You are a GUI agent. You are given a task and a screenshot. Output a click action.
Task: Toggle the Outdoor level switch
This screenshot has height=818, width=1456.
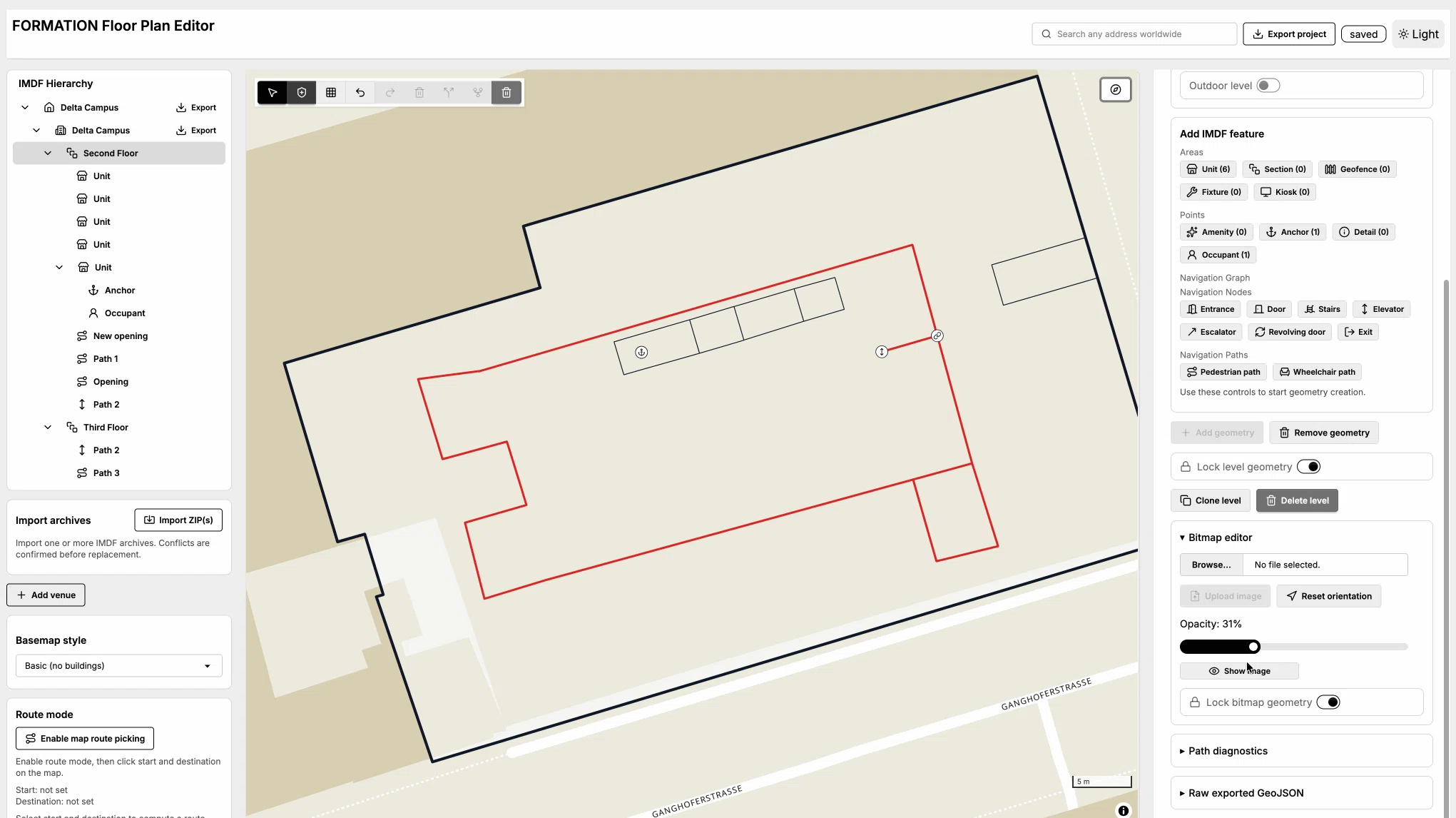pyautogui.click(x=1268, y=86)
